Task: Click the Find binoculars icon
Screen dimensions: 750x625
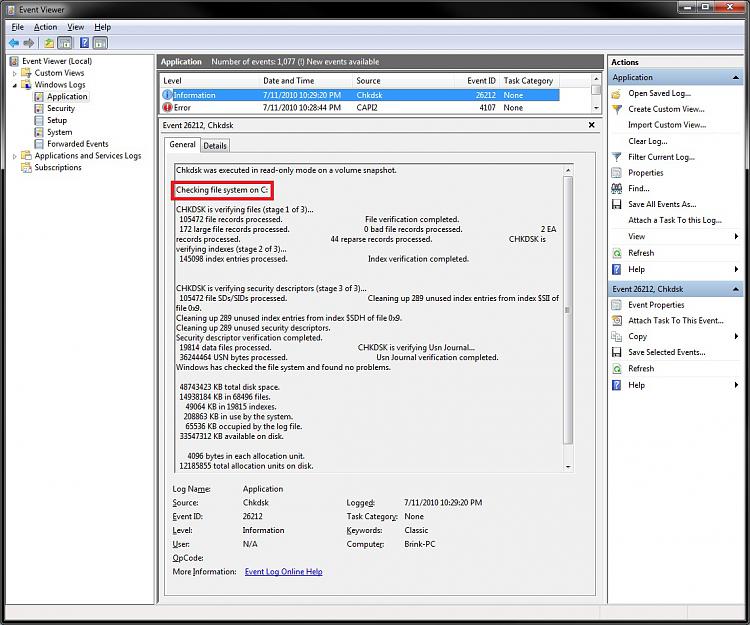Action: coord(617,188)
